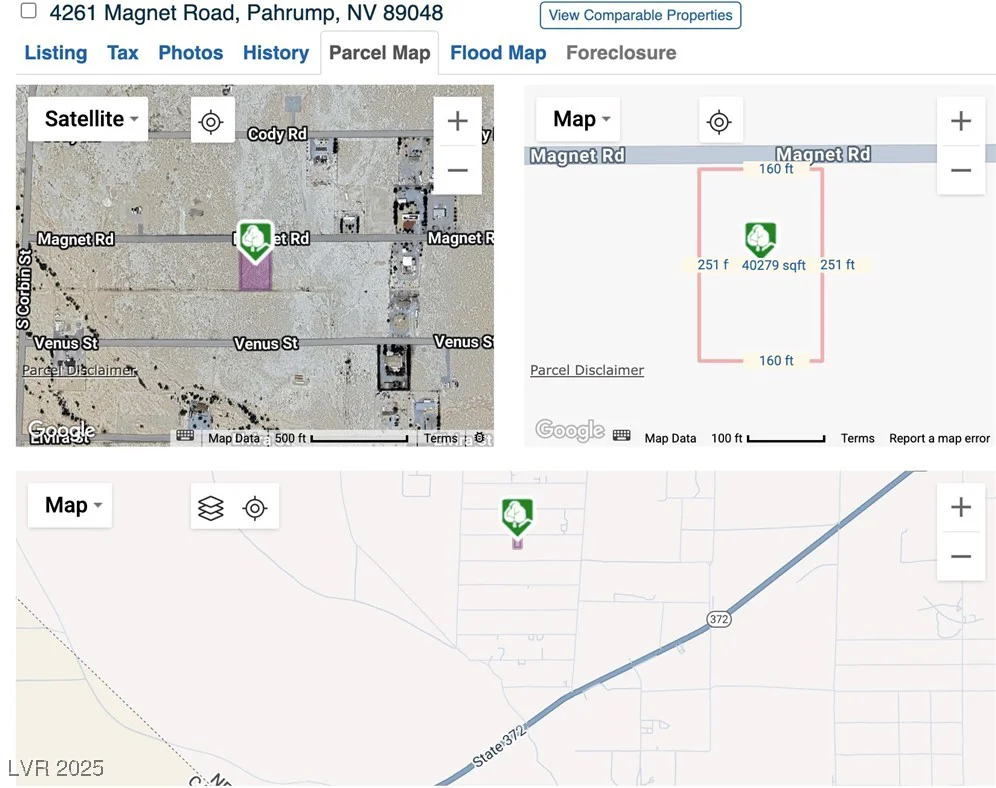Open the Listing tab
Image resolution: width=996 pixels, height=788 pixels.
(x=56, y=53)
